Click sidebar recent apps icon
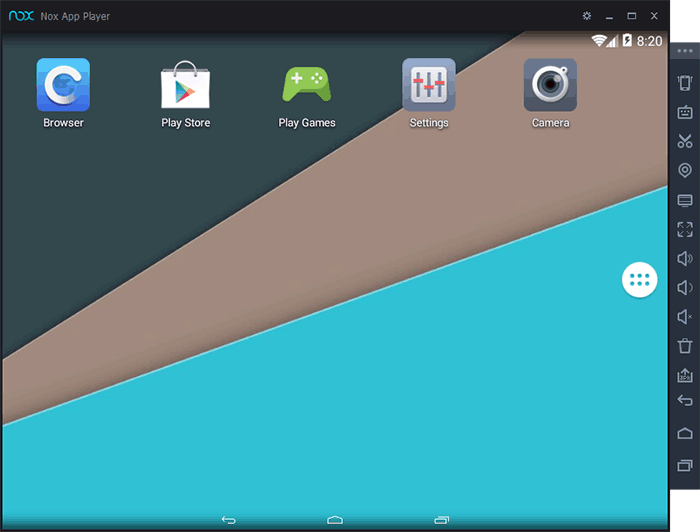The image size is (700, 532). 685,466
